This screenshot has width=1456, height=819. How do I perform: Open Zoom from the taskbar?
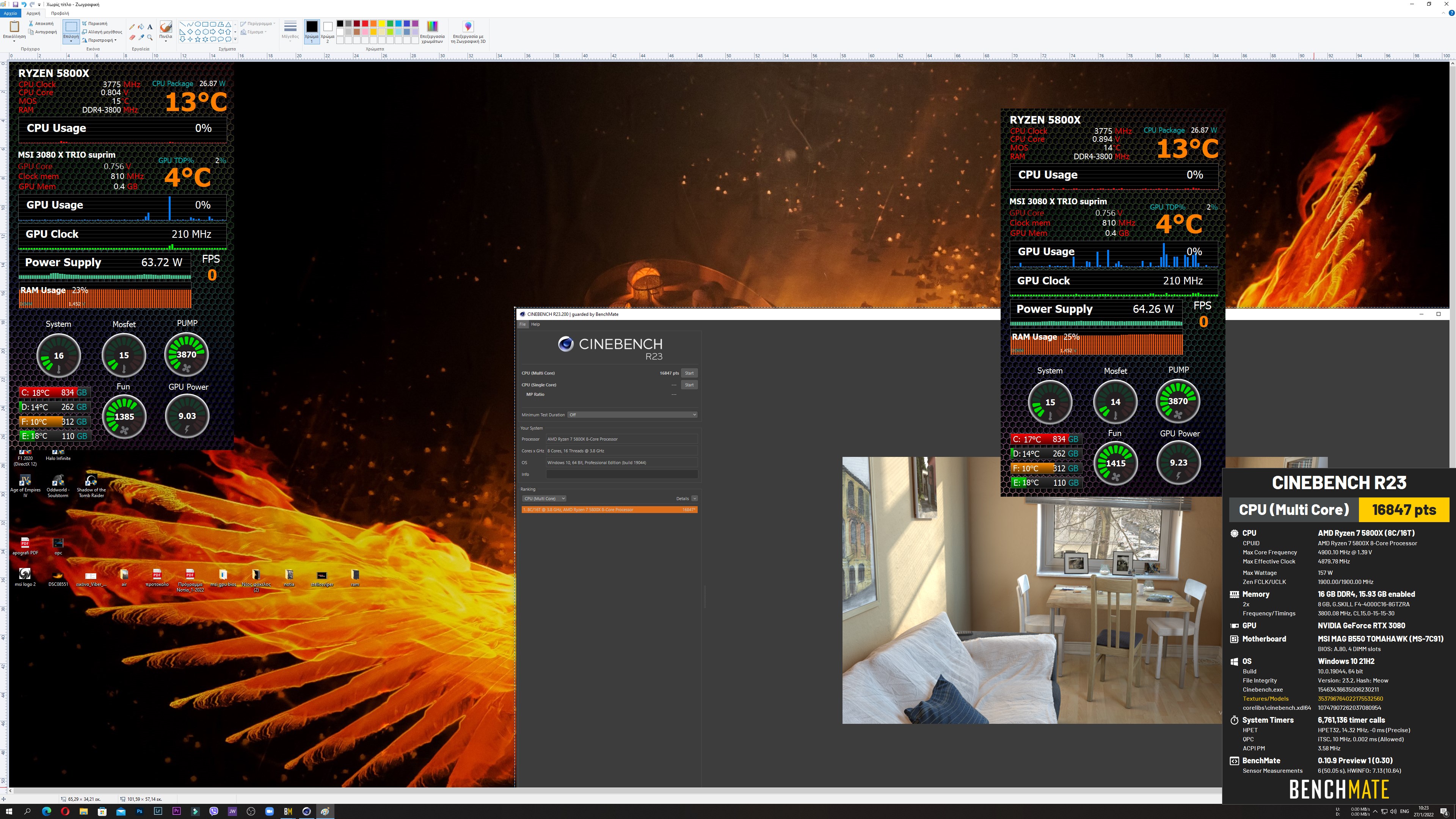point(270,812)
